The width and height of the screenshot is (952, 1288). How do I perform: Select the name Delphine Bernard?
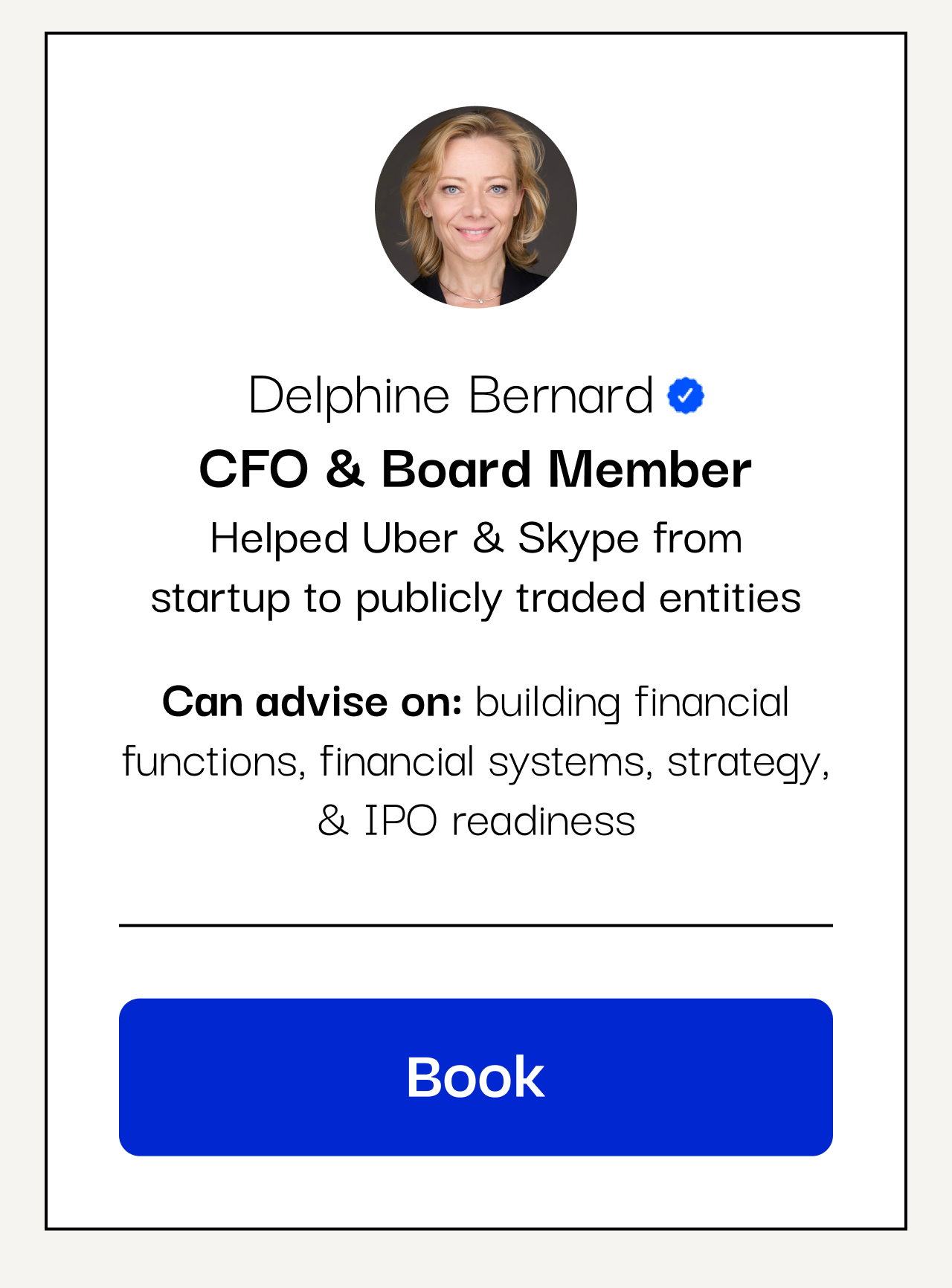pyautogui.click(x=451, y=396)
